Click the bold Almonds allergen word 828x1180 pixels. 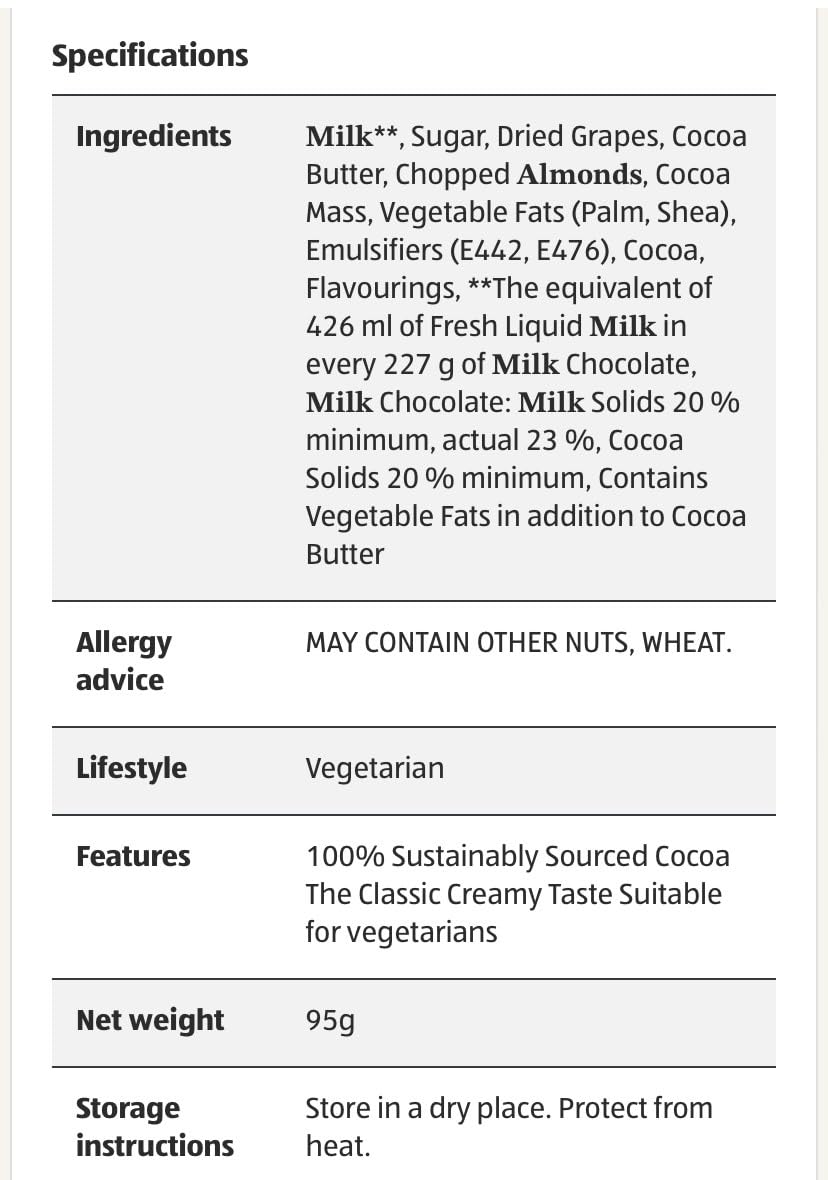point(579,174)
